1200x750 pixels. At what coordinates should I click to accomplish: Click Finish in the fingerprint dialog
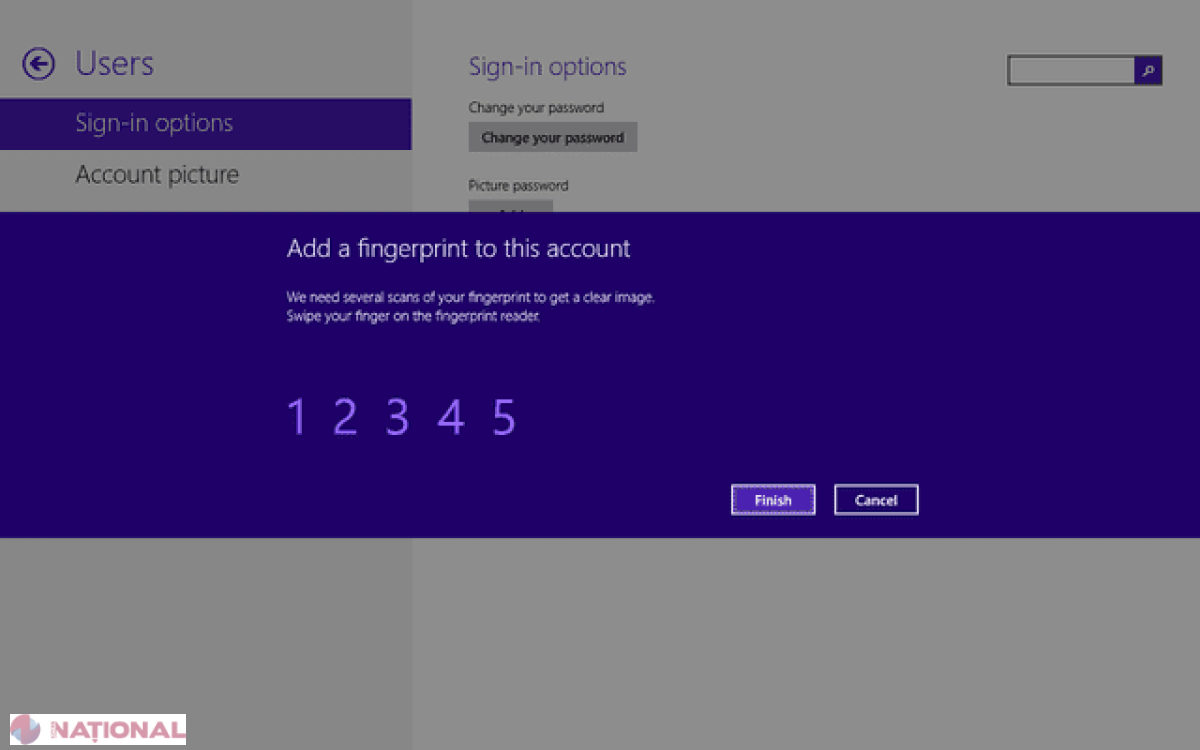point(773,500)
